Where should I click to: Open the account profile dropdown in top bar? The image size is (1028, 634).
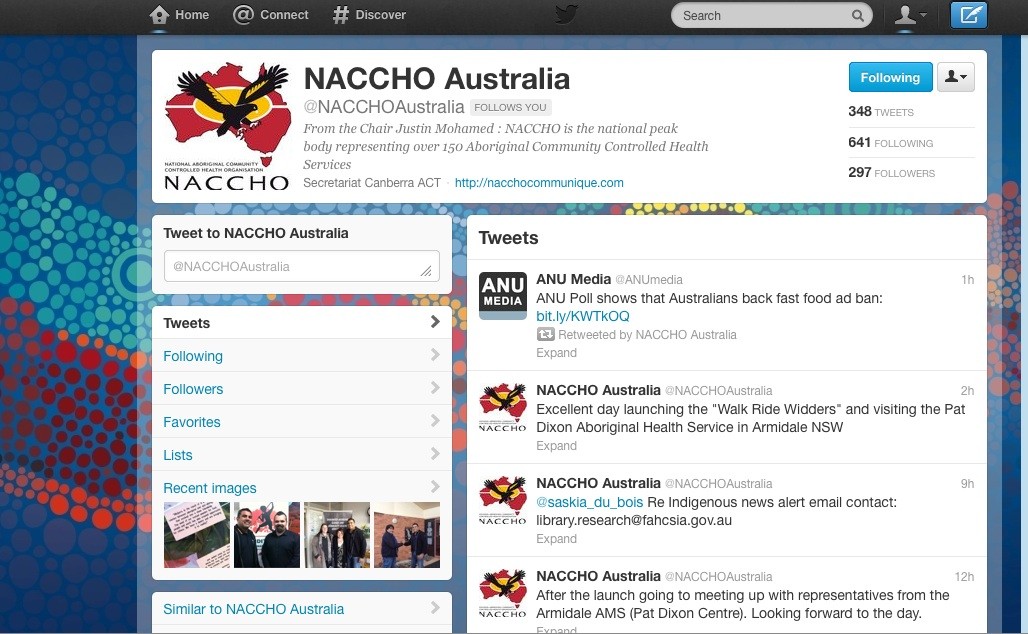[x=910, y=15]
